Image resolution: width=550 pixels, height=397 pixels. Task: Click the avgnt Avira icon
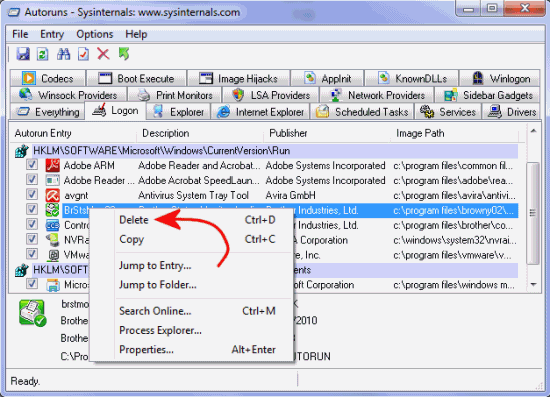(x=53, y=195)
